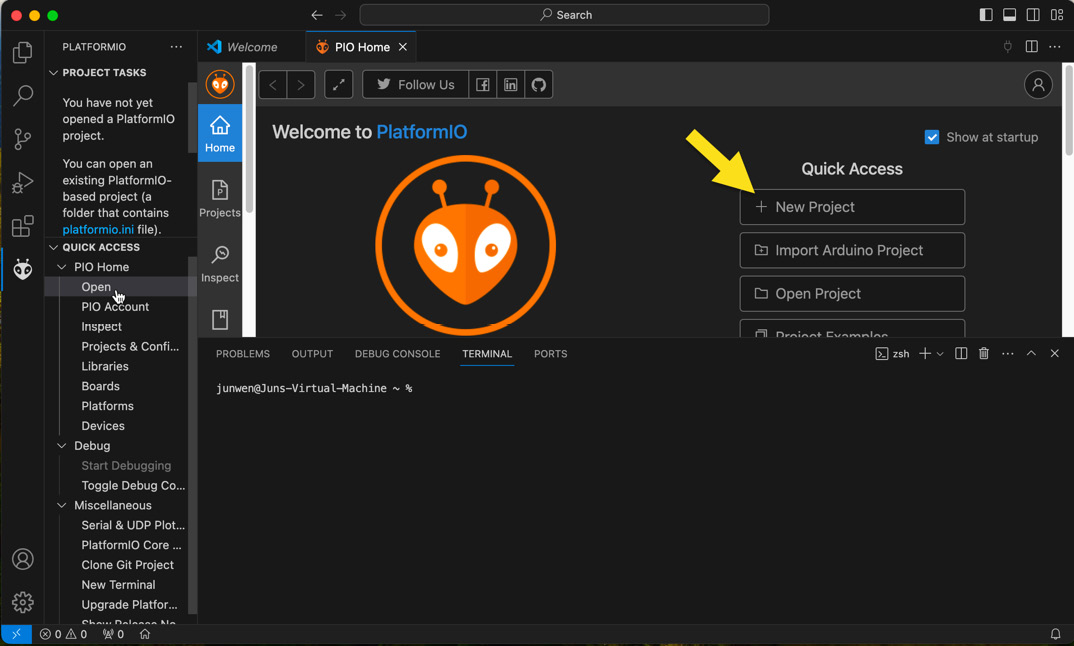
Task: Click PlatformIO Home icon in status bar
Action: [x=145, y=634]
